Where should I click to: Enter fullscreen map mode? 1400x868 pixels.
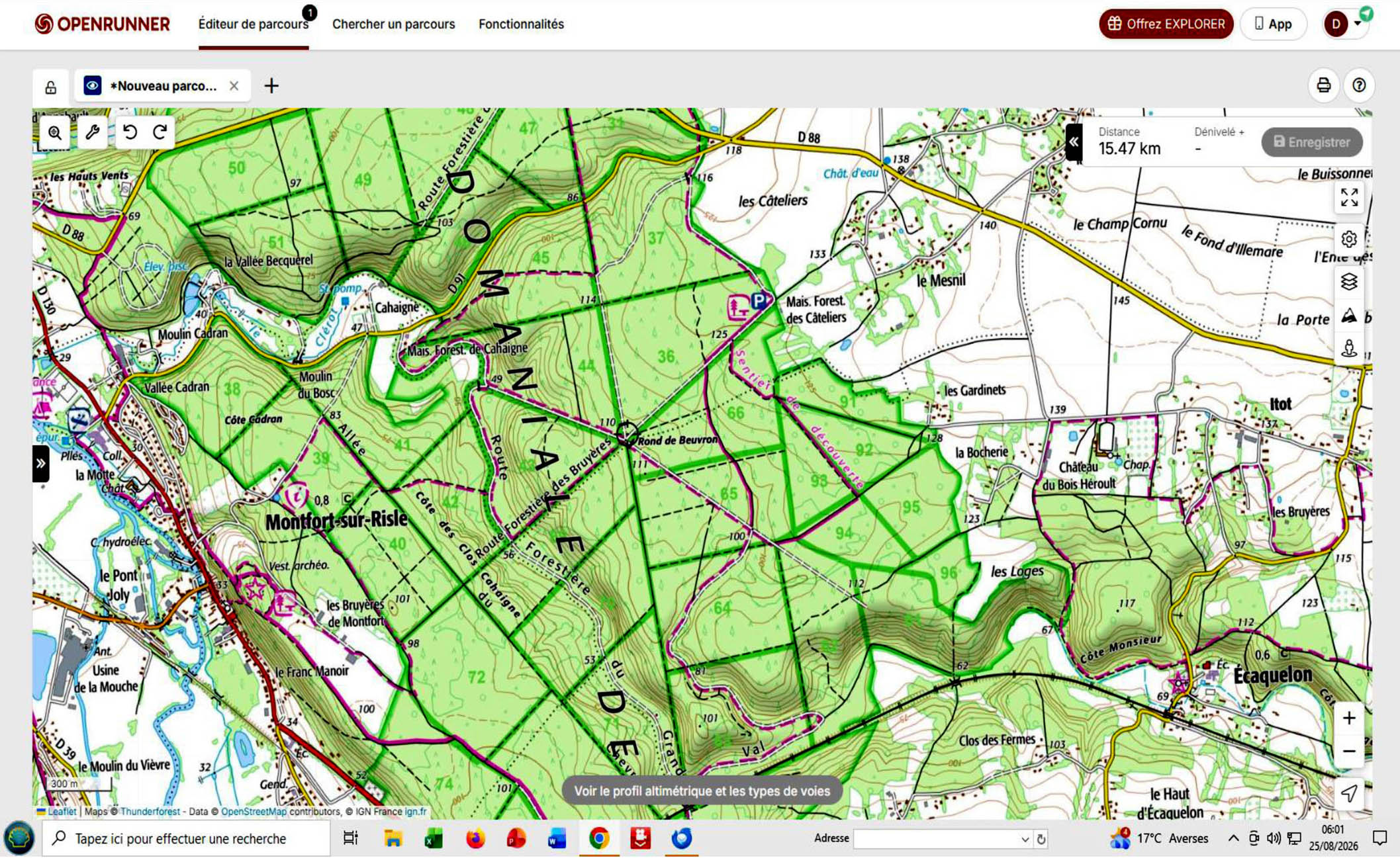tap(1348, 197)
